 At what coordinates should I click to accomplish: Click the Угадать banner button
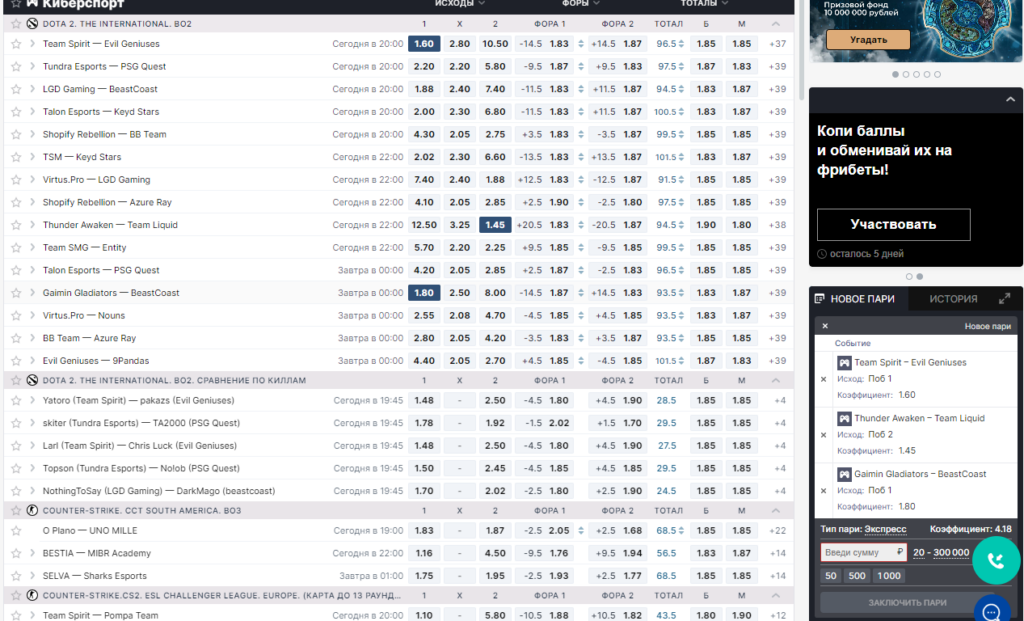point(868,40)
